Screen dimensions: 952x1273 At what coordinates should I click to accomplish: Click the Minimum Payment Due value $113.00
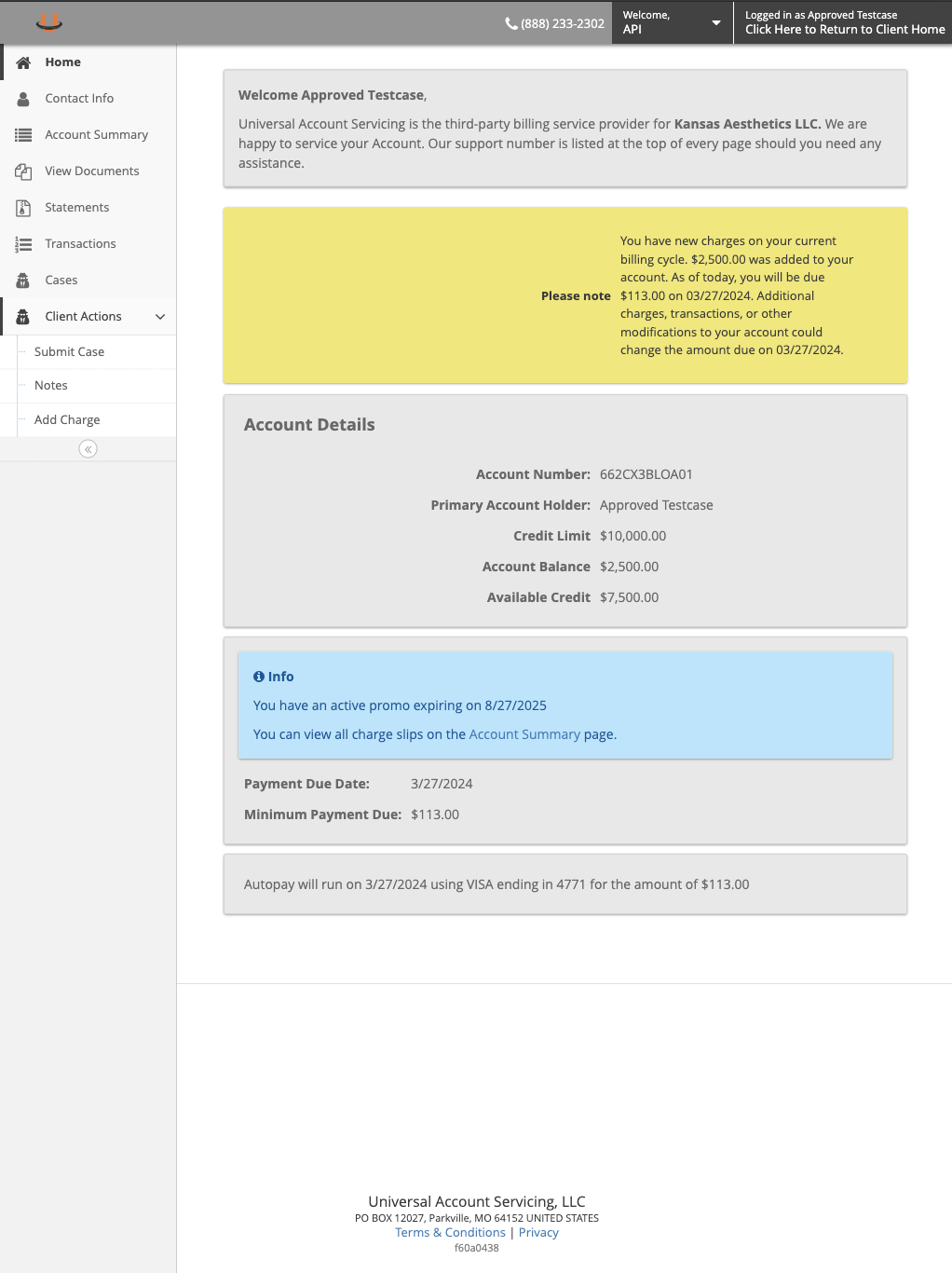pos(435,814)
